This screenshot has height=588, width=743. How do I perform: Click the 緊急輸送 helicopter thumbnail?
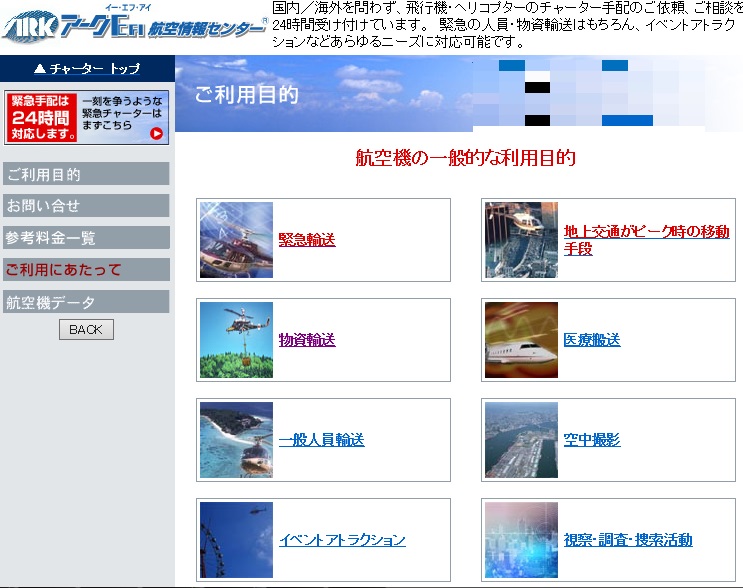click(236, 240)
